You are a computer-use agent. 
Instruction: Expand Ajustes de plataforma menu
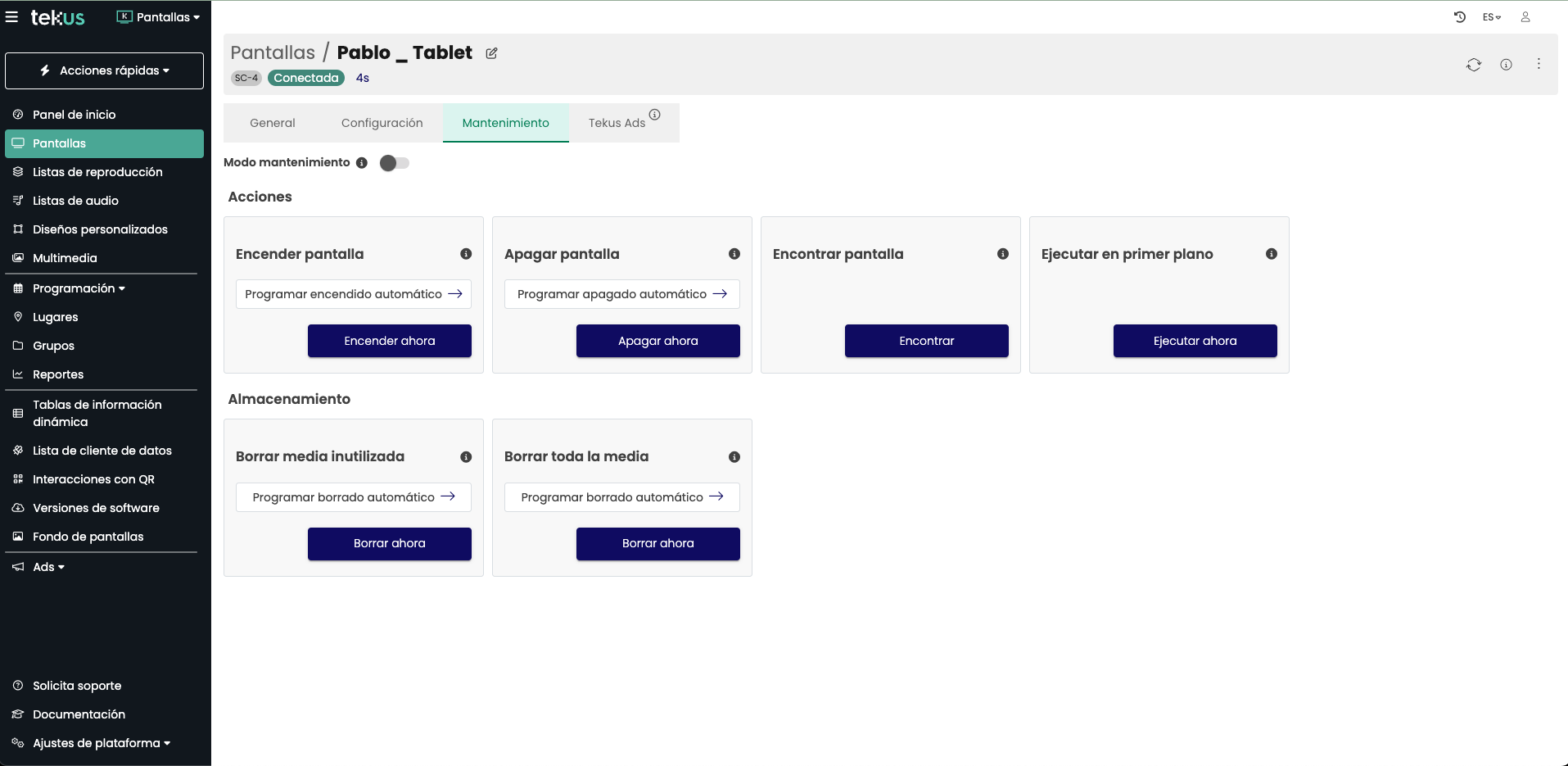(x=102, y=743)
